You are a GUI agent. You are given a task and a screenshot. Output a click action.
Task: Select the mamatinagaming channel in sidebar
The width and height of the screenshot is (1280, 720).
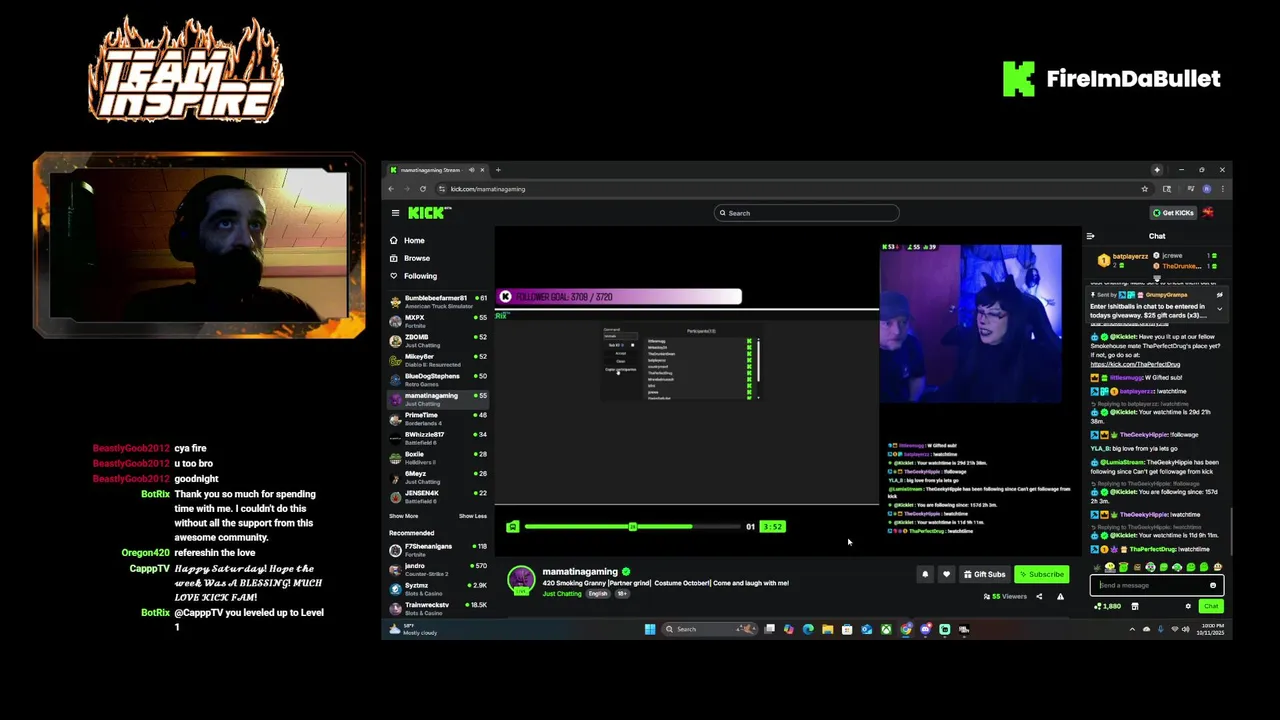point(438,398)
